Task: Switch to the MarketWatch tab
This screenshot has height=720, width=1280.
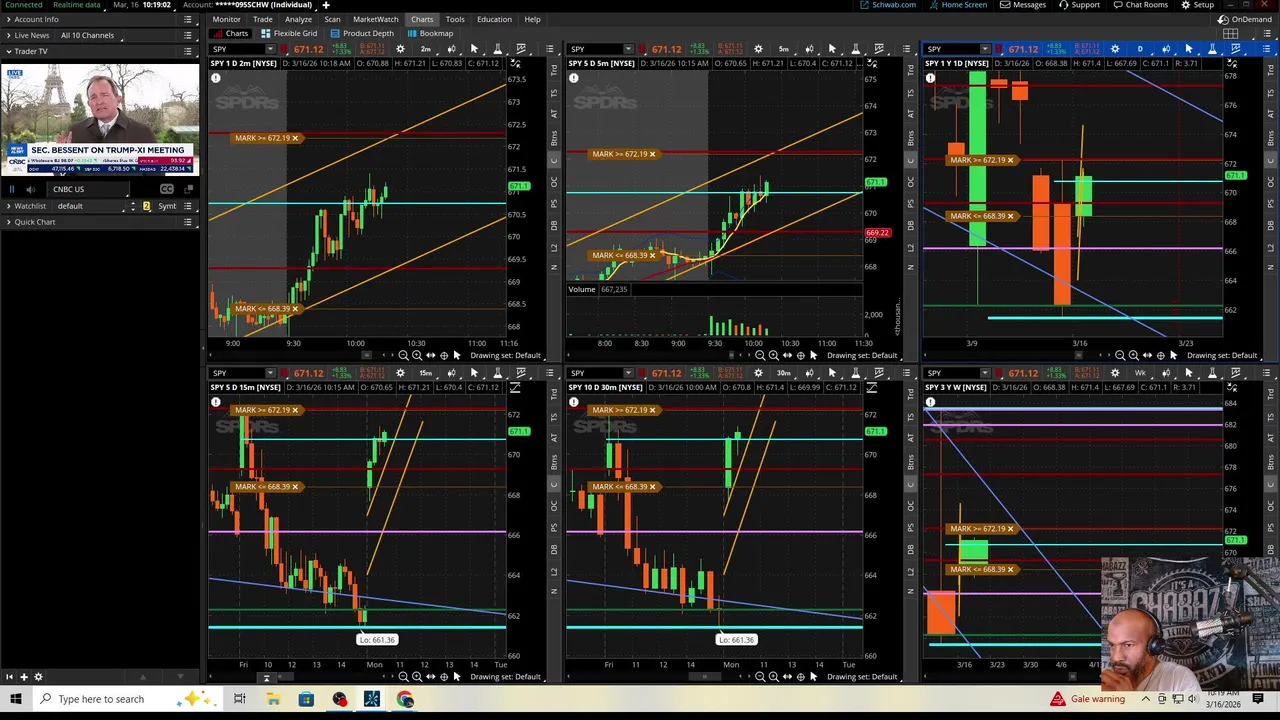Action: pos(376,19)
